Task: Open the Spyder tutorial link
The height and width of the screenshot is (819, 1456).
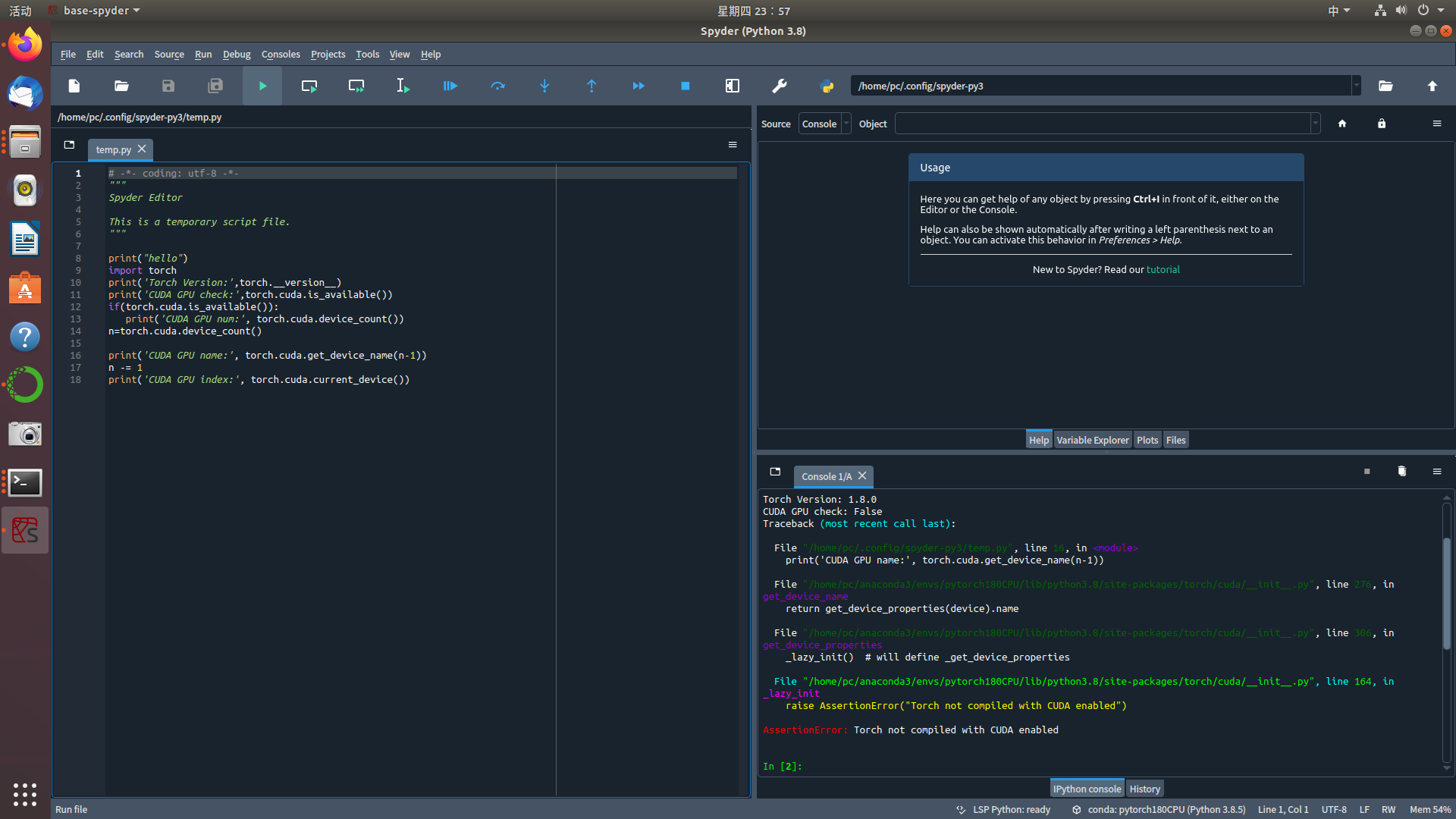Action: pyautogui.click(x=1163, y=269)
